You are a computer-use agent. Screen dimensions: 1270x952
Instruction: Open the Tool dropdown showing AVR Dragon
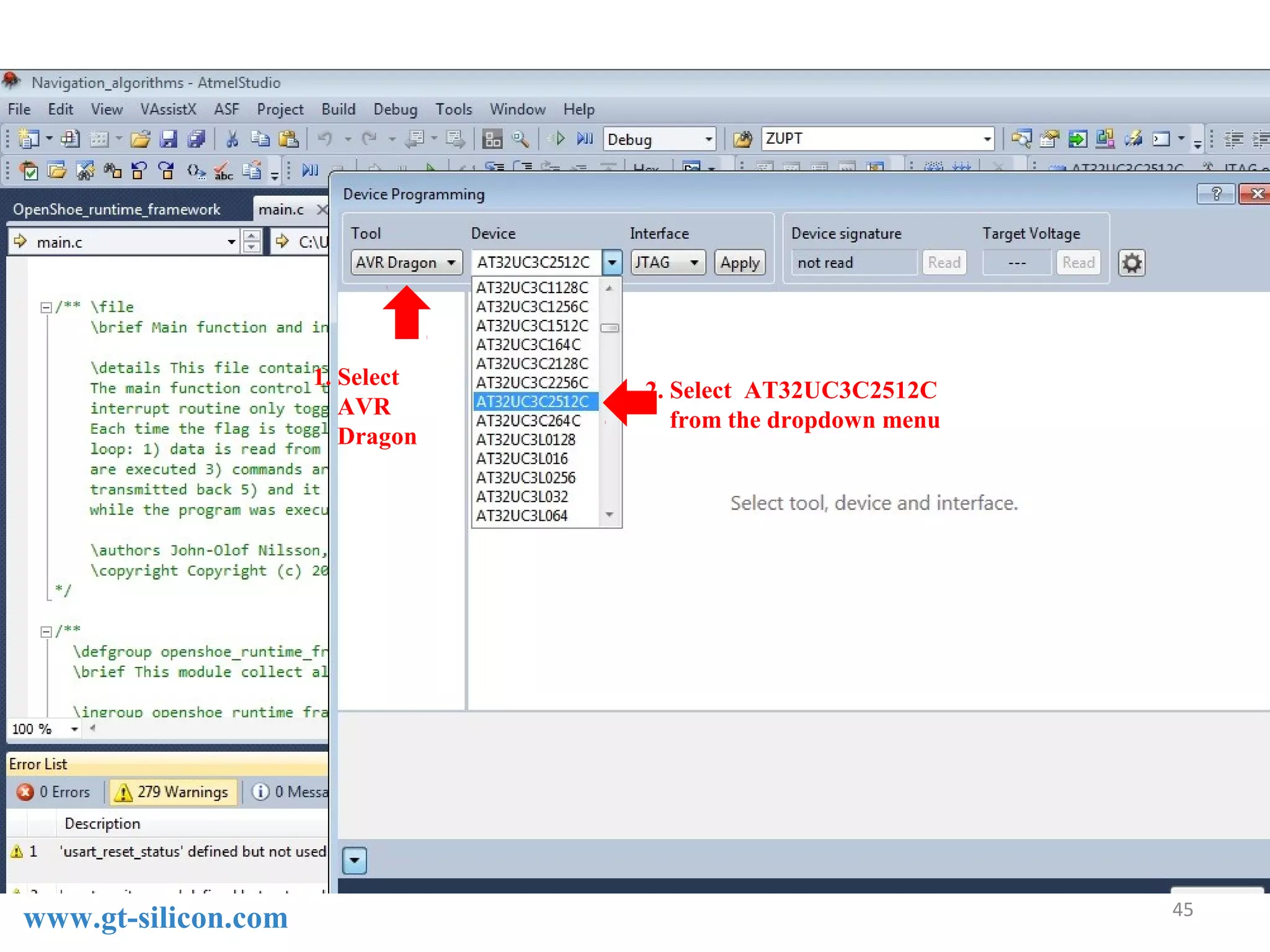click(x=407, y=263)
